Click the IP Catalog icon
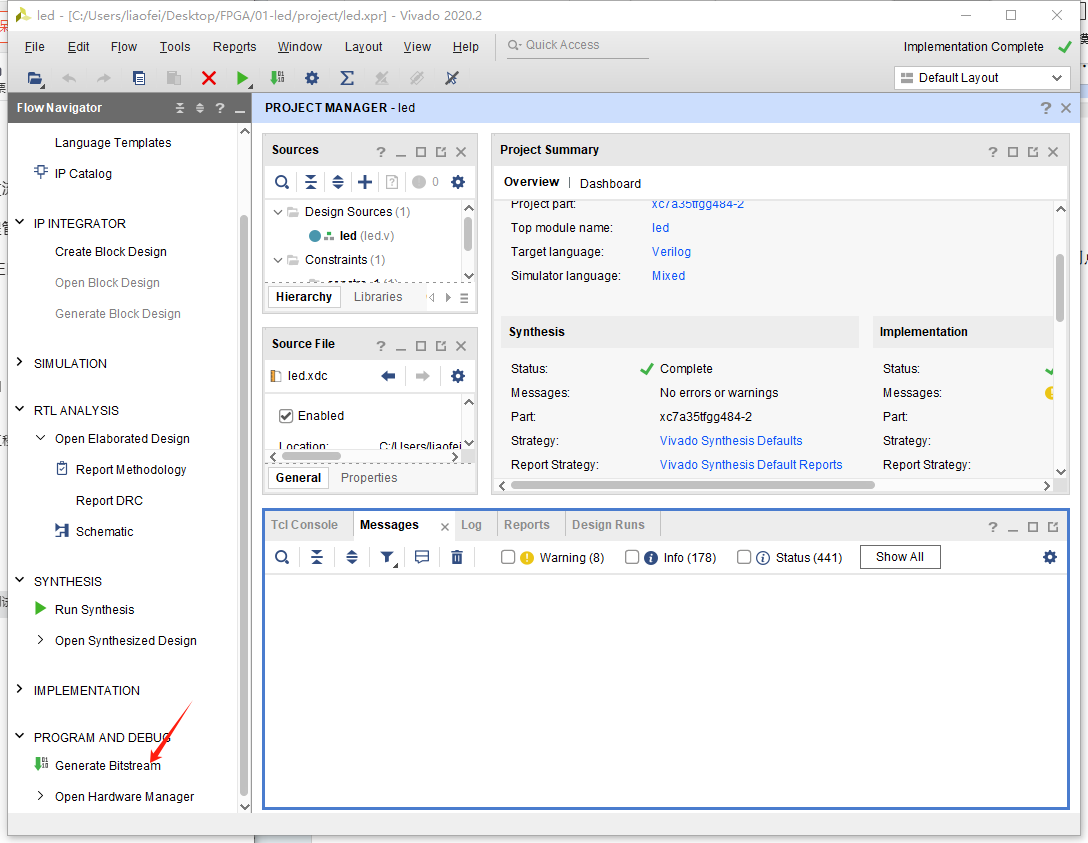 point(41,172)
